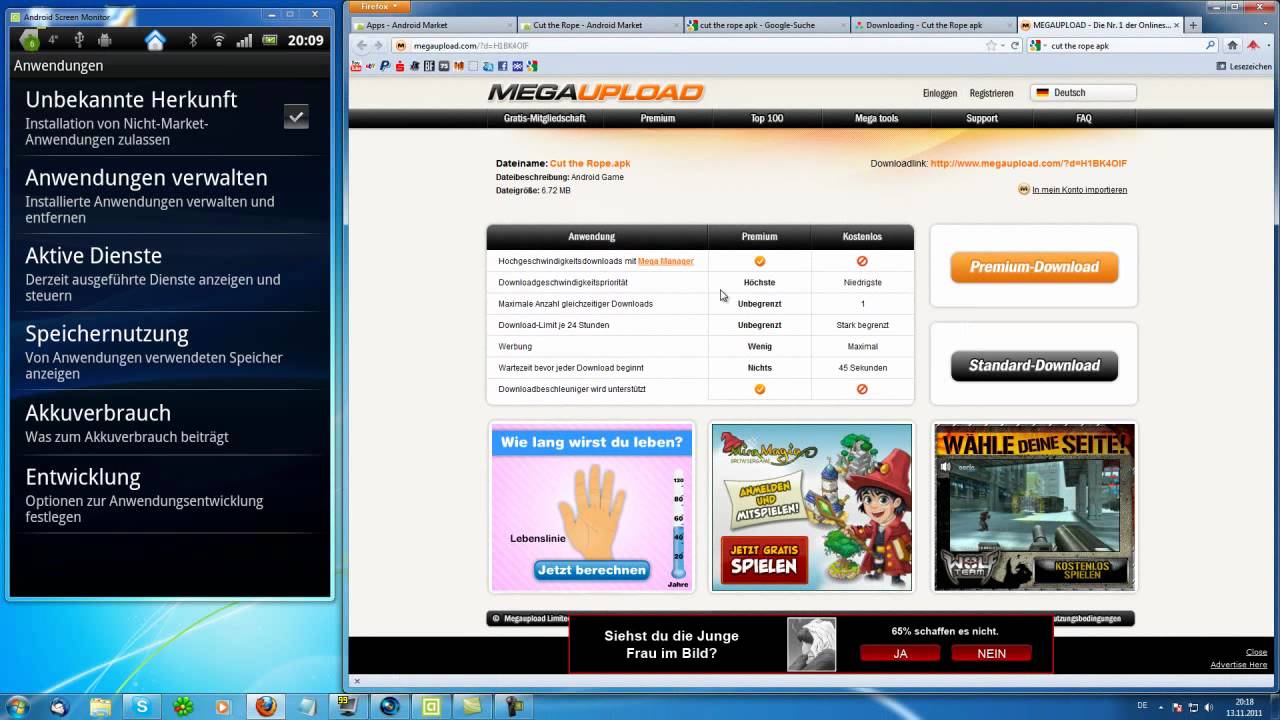Open ICQ flower icon in taskbar
This screenshot has width=1280, height=720.
183,706
